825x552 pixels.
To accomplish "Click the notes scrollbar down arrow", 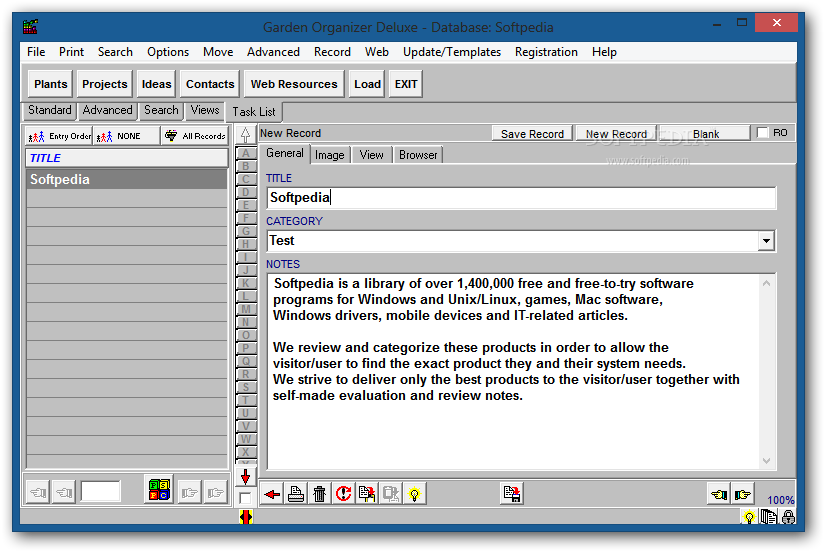I will coord(766,460).
